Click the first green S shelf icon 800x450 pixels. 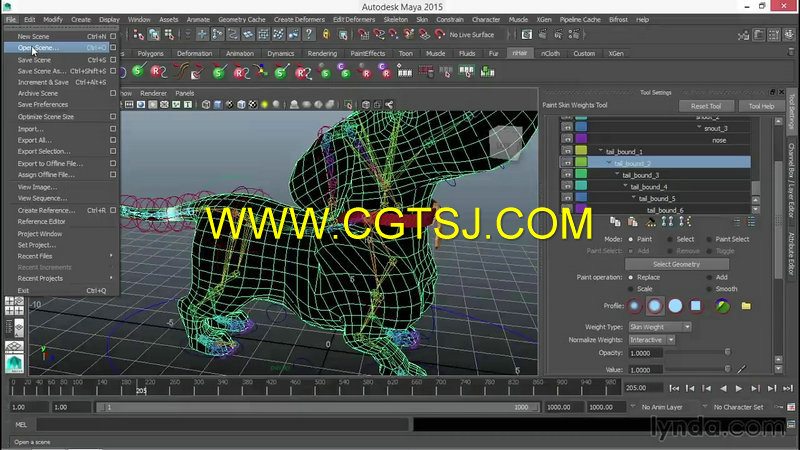138,71
